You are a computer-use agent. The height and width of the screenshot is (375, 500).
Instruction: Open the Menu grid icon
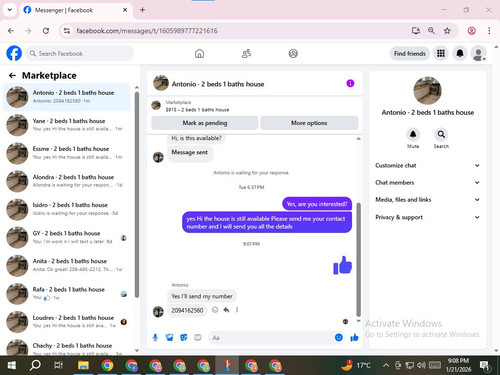coord(441,53)
